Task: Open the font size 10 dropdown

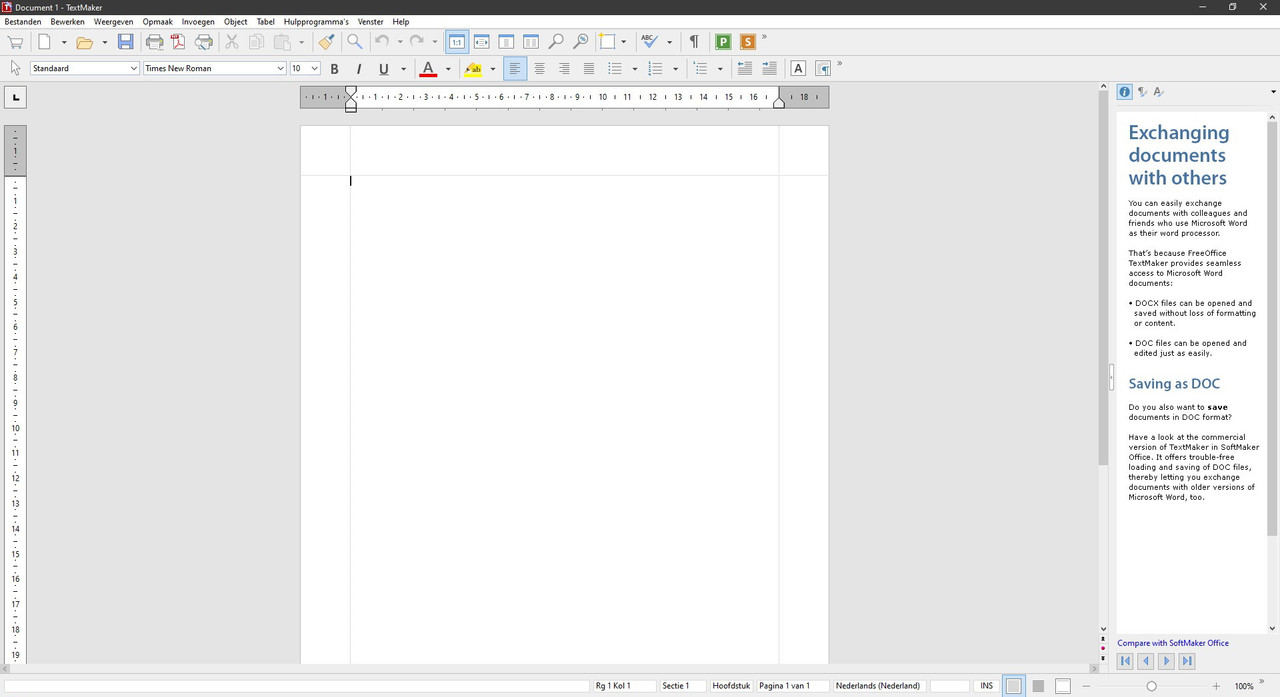Action: pos(314,69)
